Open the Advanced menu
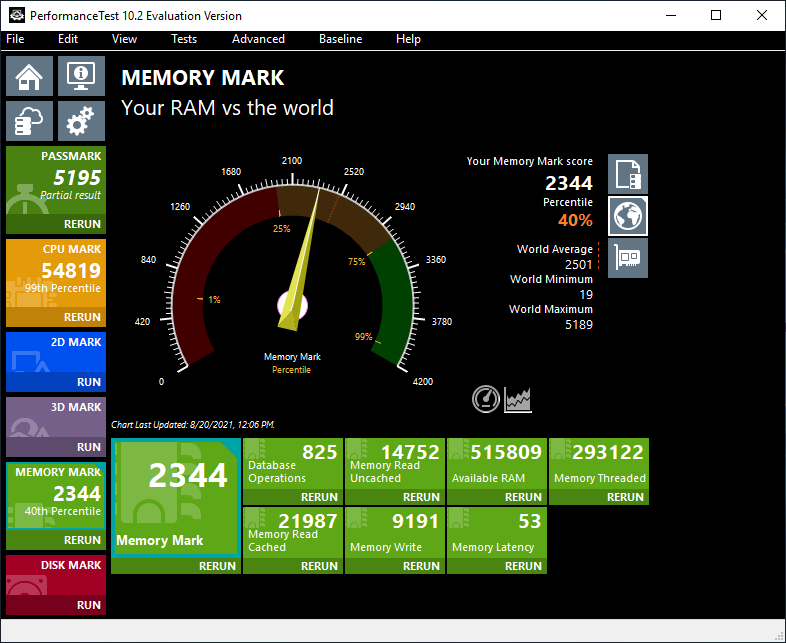The width and height of the screenshot is (786, 643). [x=258, y=39]
